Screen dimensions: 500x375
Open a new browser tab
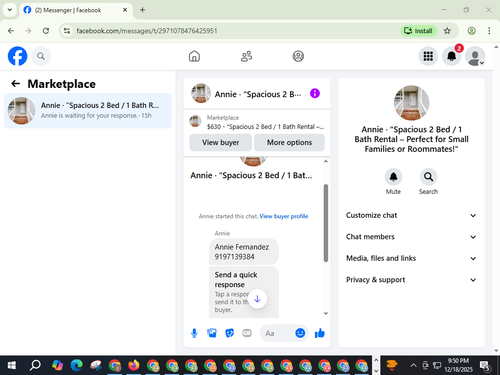tap(142, 10)
